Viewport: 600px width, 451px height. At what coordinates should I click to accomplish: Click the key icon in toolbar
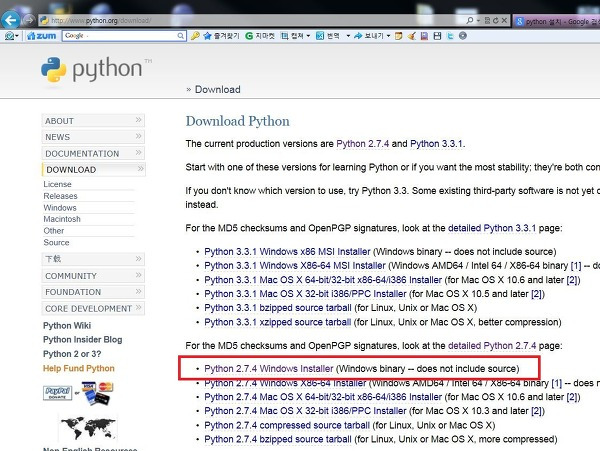[x=195, y=36]
